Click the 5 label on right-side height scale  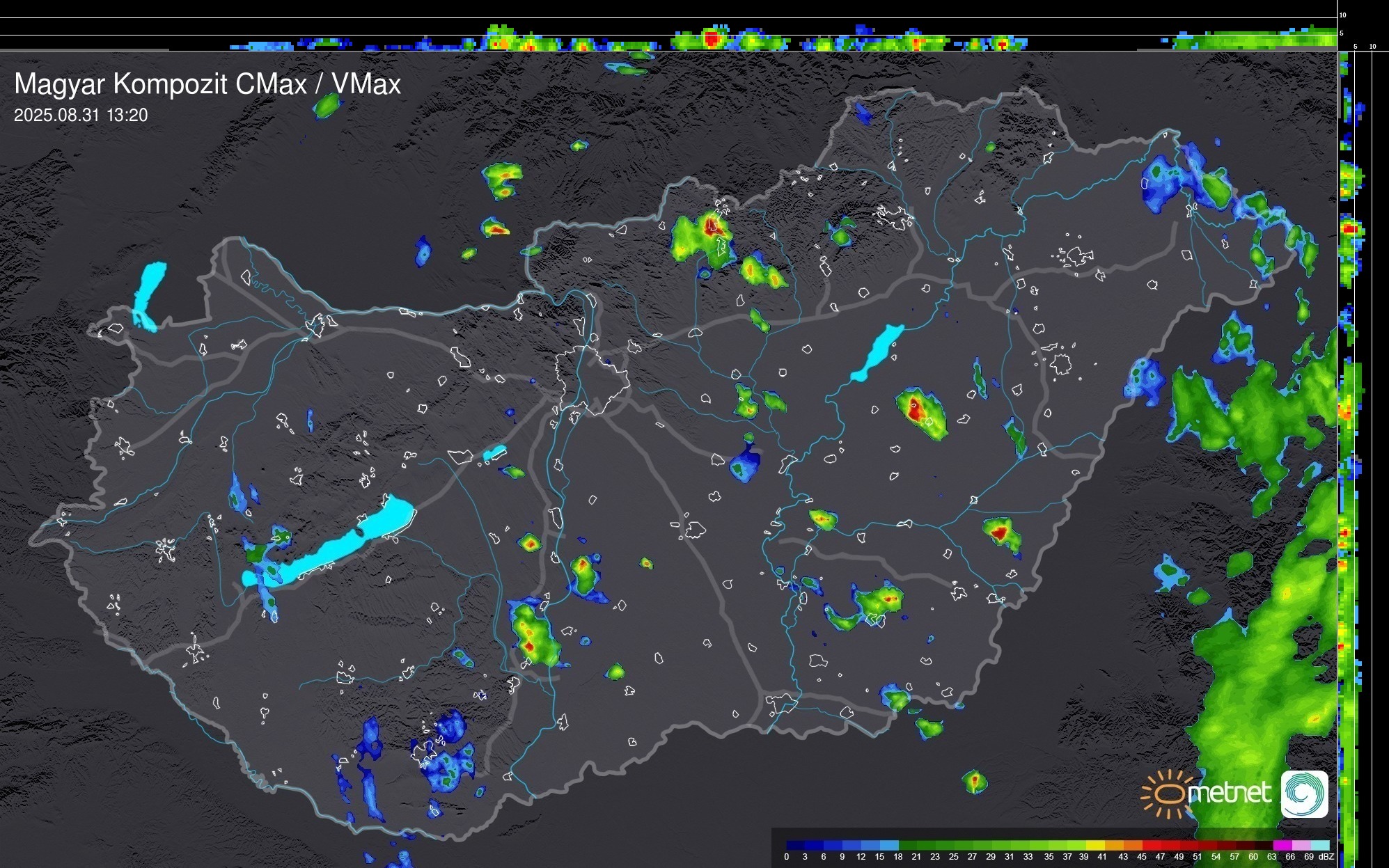pyautogui.click(x=1355, y=47)
